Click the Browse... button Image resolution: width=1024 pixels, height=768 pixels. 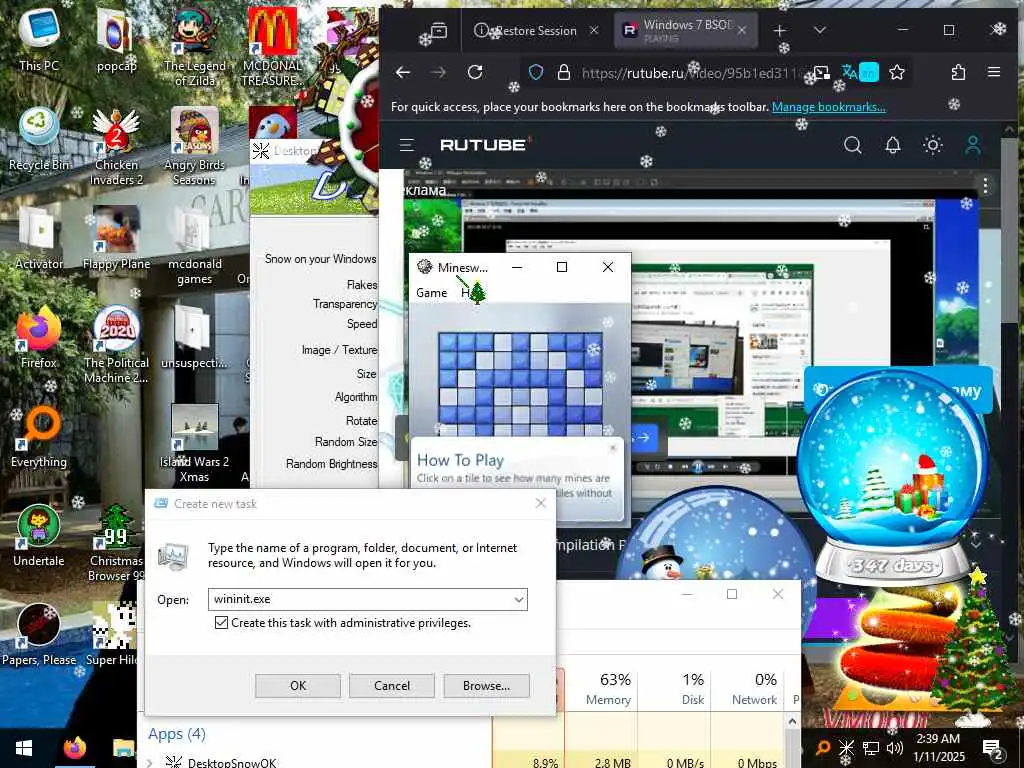(486, 686)
